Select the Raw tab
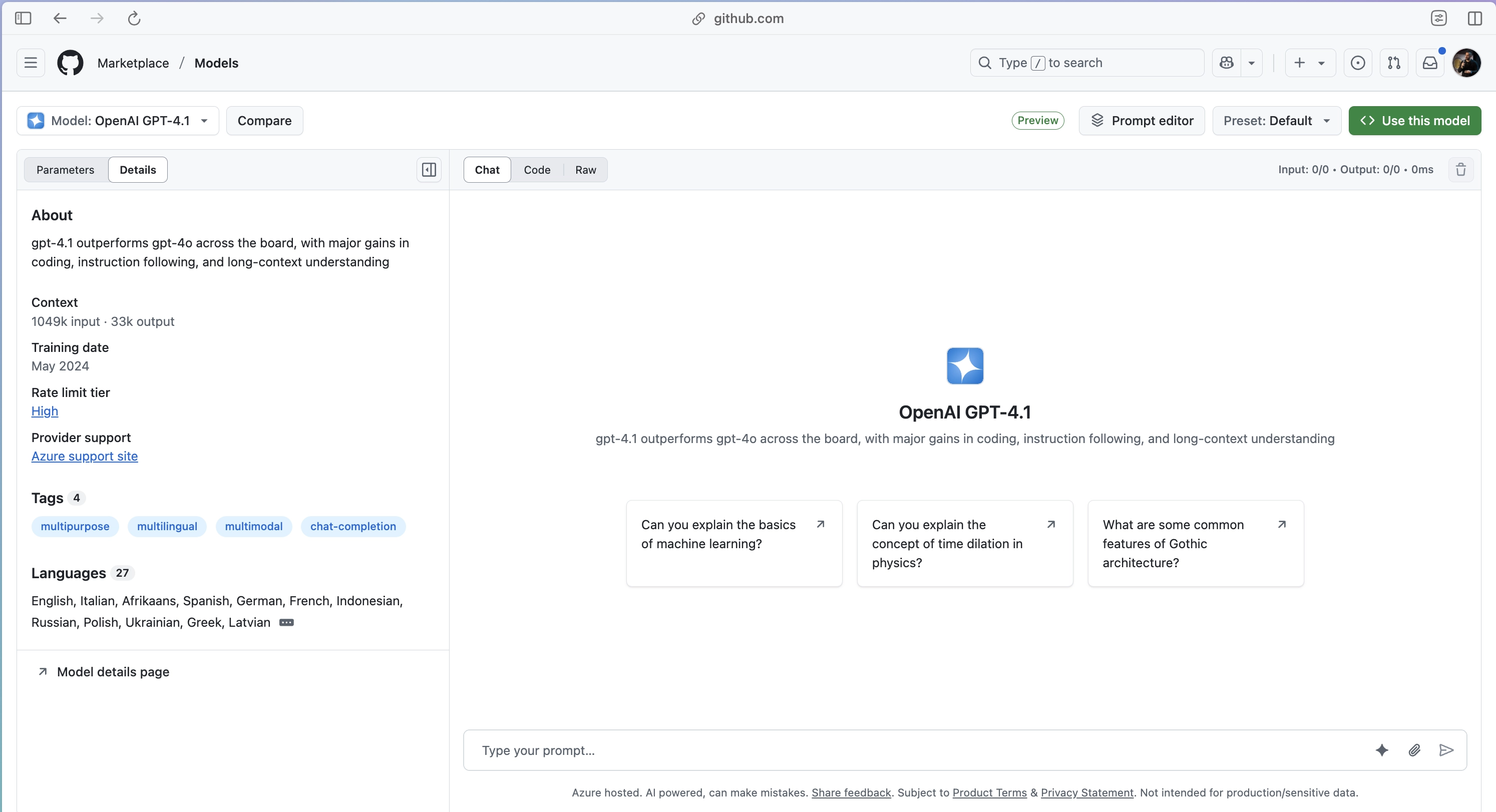The height and width of the screenshot is (812, 1496). 586,170
